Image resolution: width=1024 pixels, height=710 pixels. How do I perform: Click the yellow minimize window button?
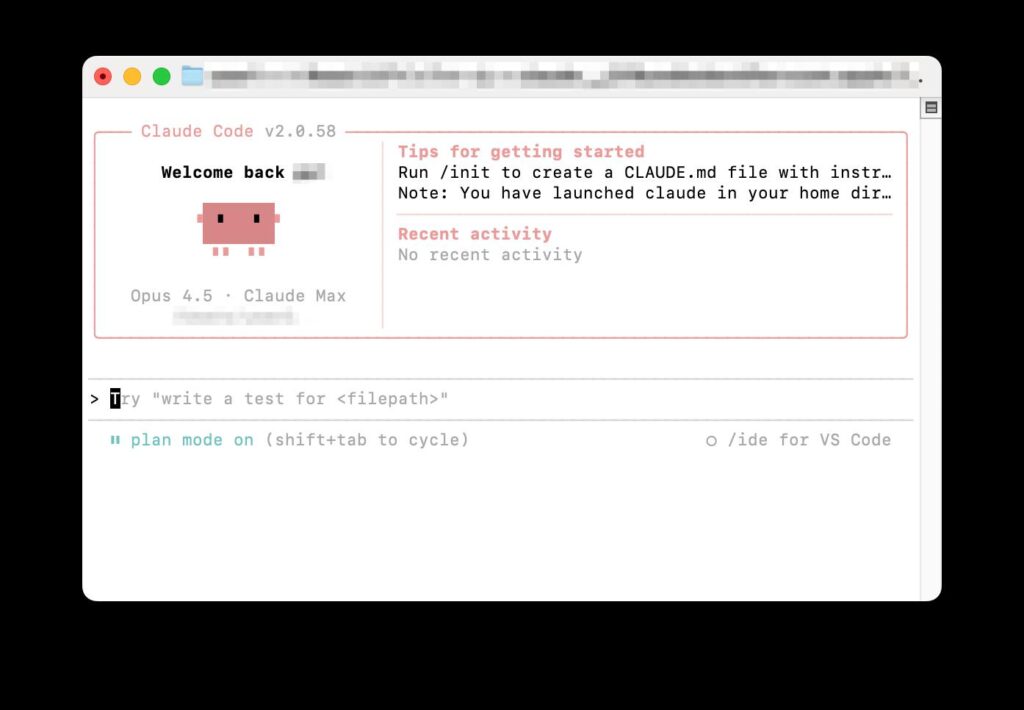pyautogui.click(x=132, y=76)
